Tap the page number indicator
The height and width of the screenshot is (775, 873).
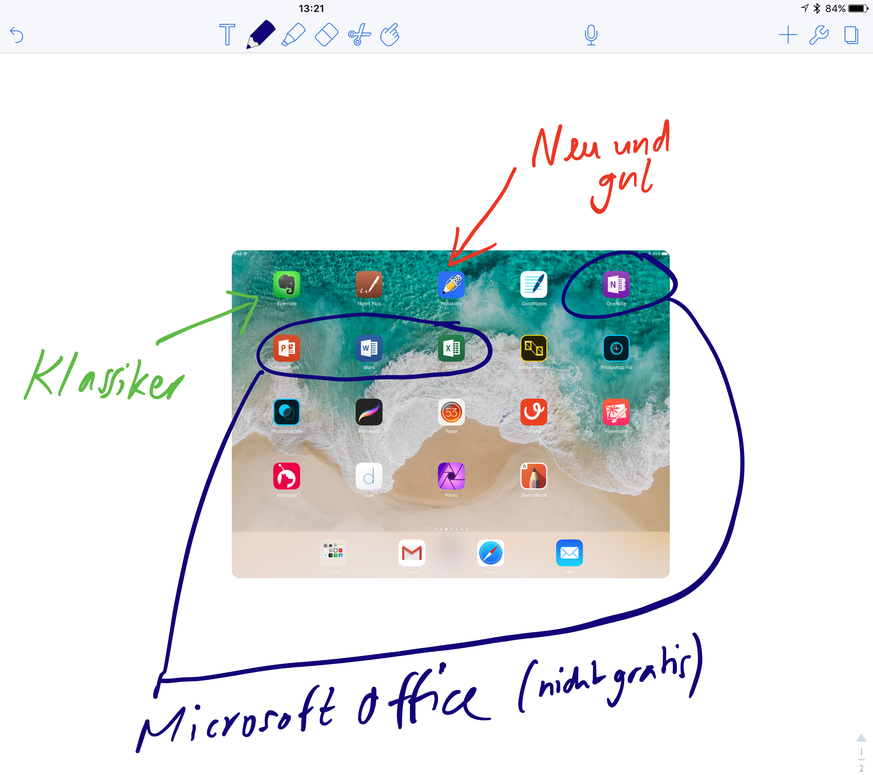click(861, 752)
